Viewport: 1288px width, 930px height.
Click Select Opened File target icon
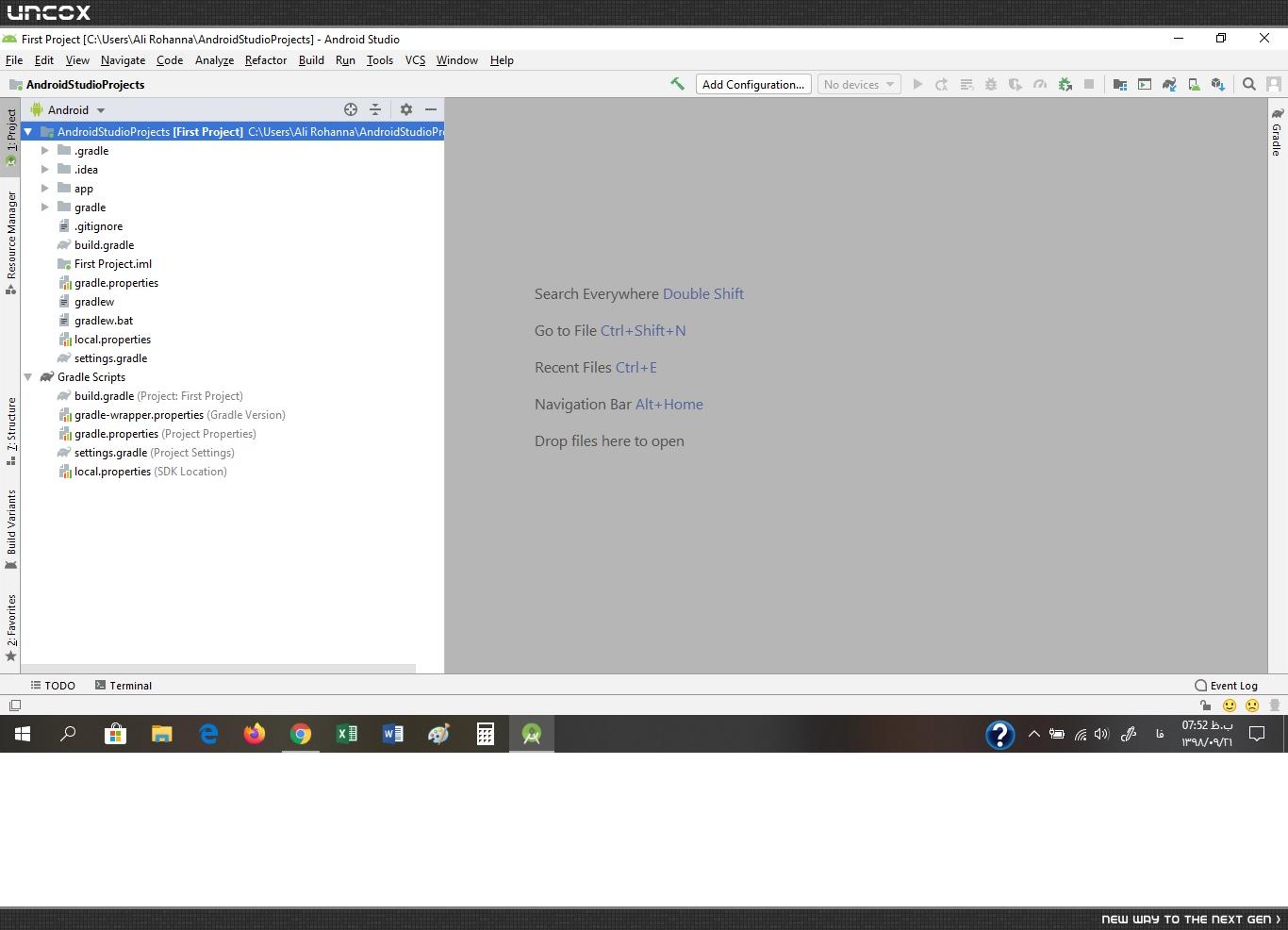351,109
